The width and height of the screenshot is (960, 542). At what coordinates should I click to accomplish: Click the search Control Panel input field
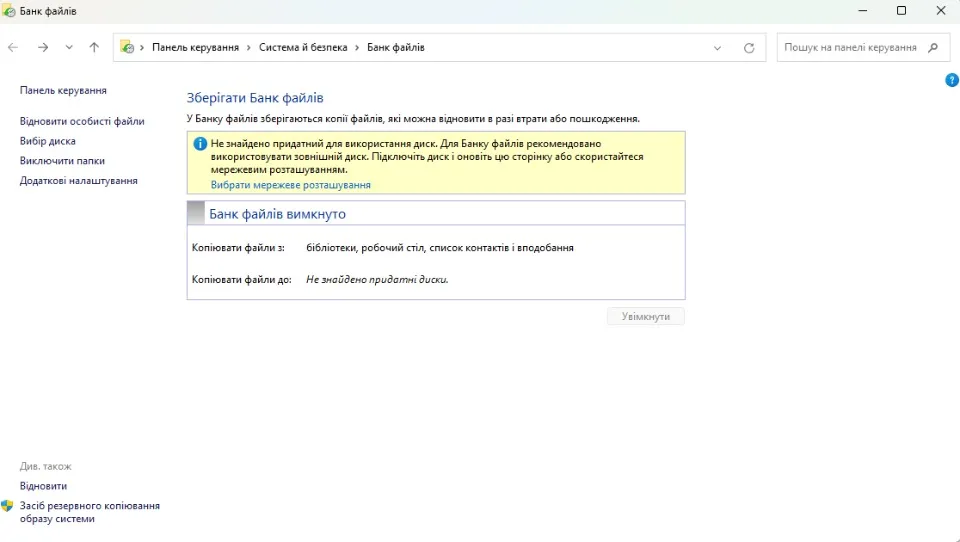(x=850, y=47)
